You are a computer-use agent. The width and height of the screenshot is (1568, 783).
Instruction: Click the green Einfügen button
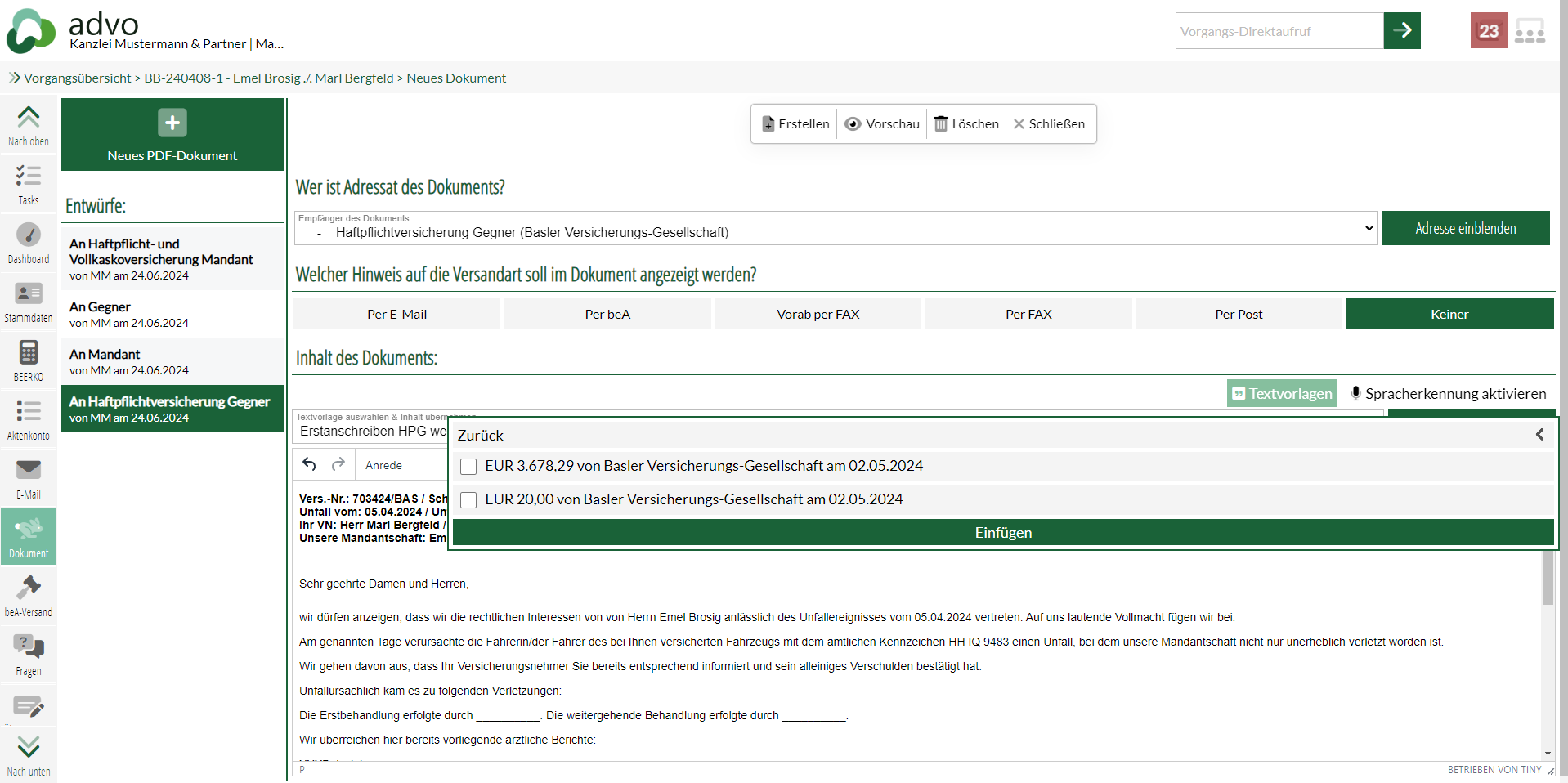pyautogui.click(x=1002, y=533)
